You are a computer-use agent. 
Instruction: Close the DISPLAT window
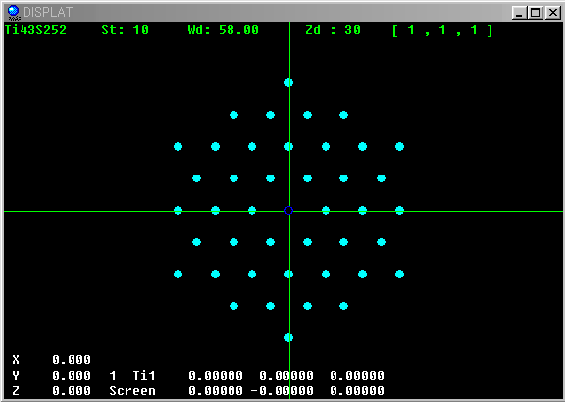553,13
